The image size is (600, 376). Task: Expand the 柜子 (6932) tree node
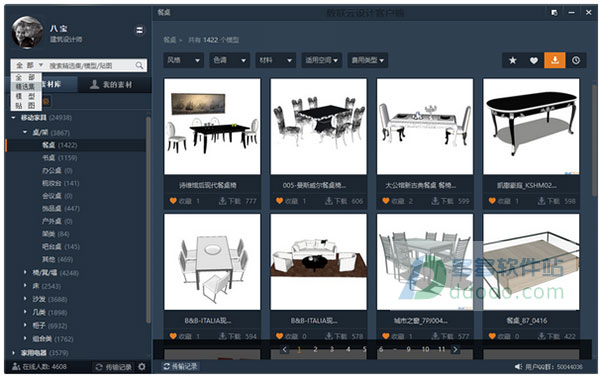tap(25, 325)
